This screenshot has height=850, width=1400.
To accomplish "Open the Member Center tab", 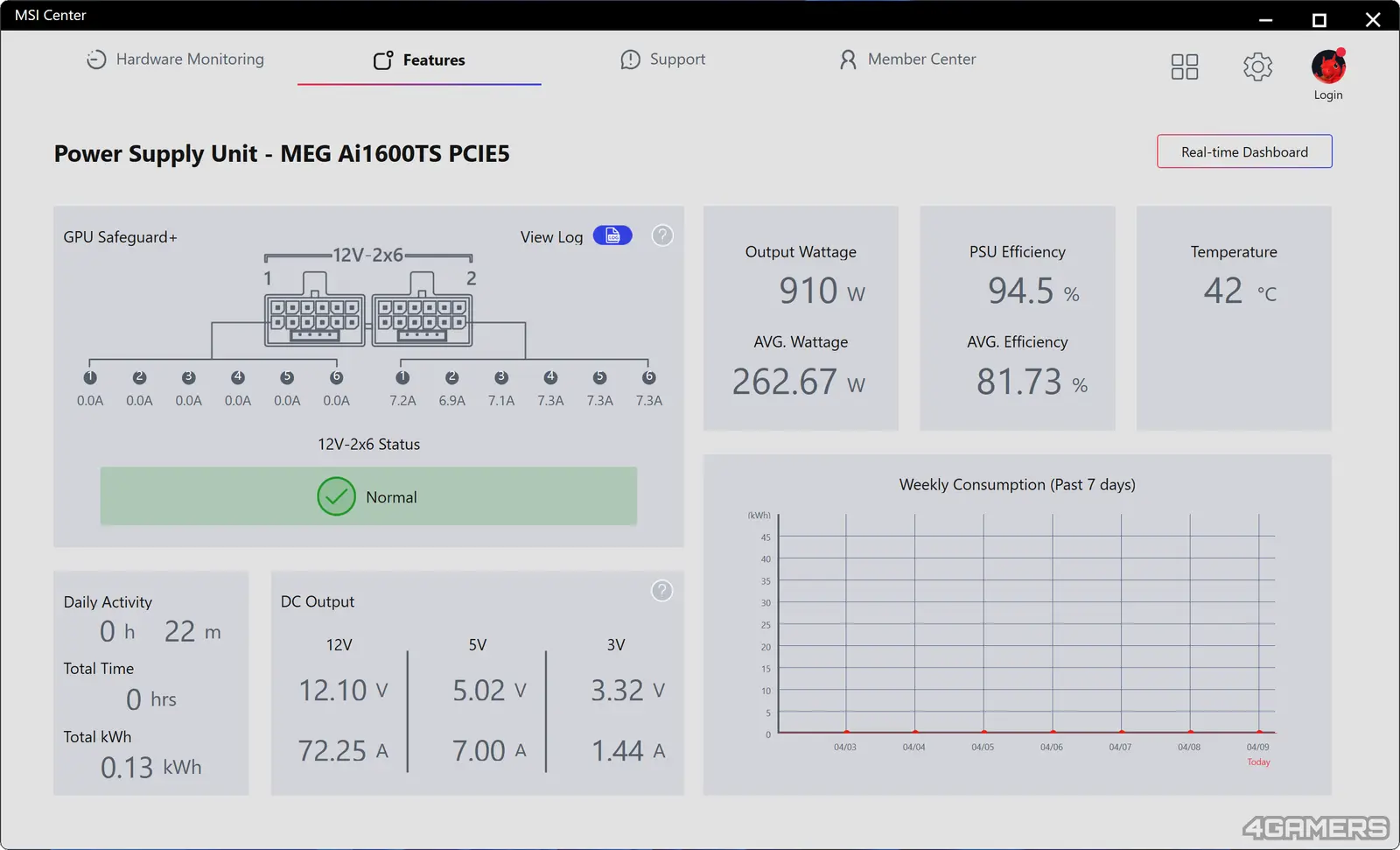I will pyautogui.click(x=907, y=60).
